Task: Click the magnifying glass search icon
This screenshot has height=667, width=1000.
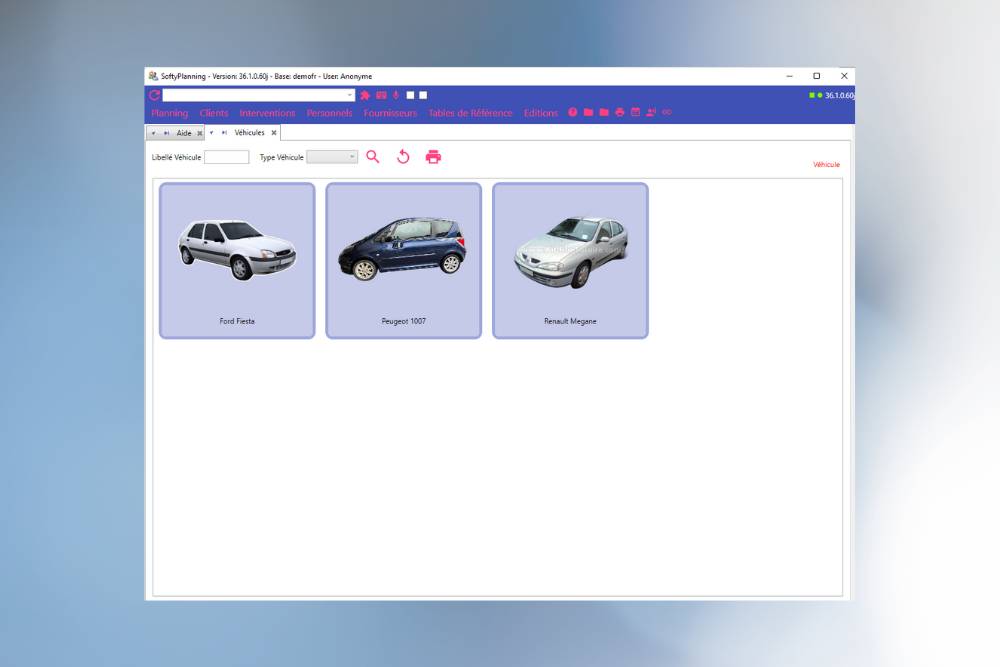Action: [373, 157]
